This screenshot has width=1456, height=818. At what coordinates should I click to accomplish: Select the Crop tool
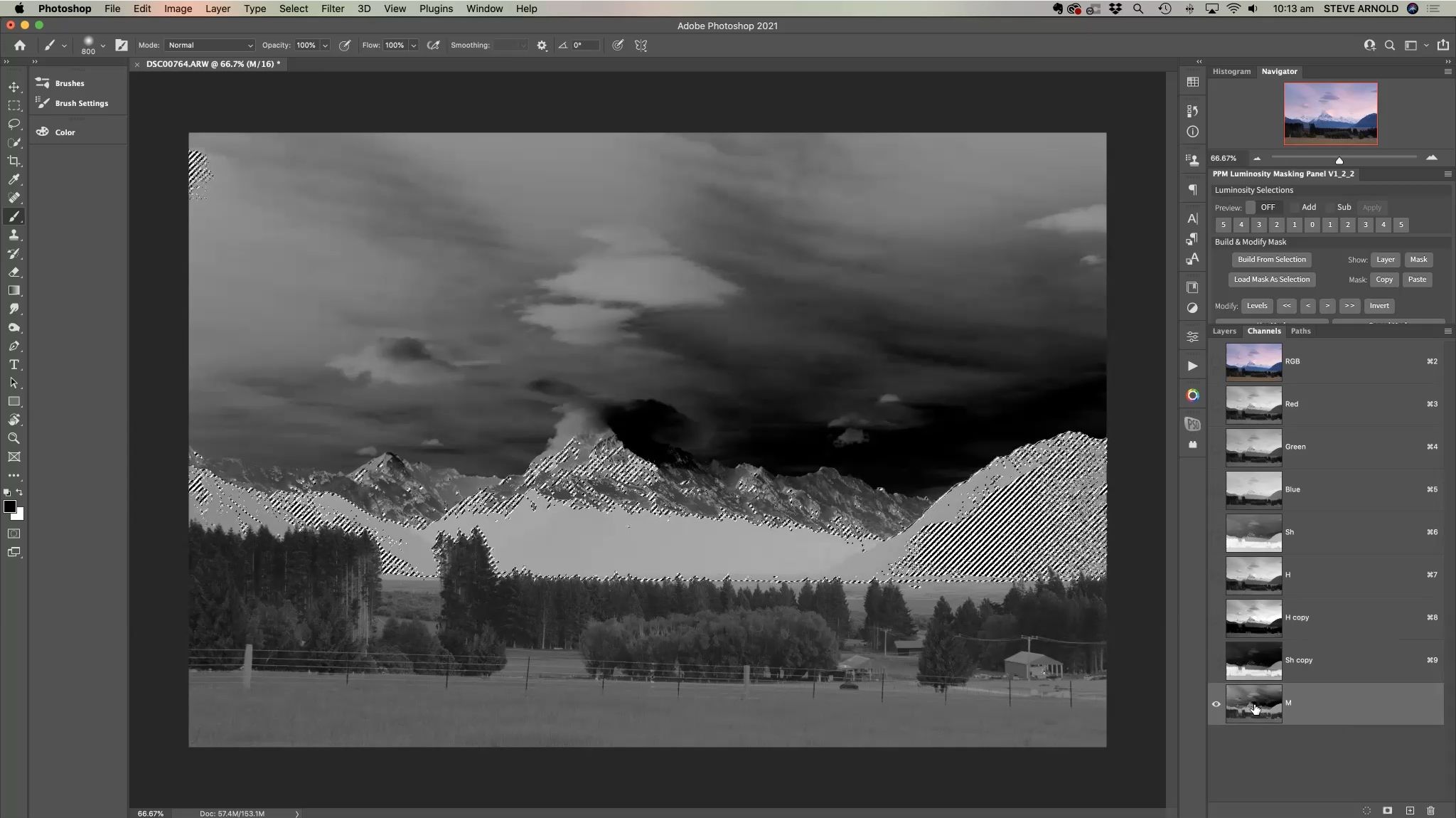(x=14, y=161)
